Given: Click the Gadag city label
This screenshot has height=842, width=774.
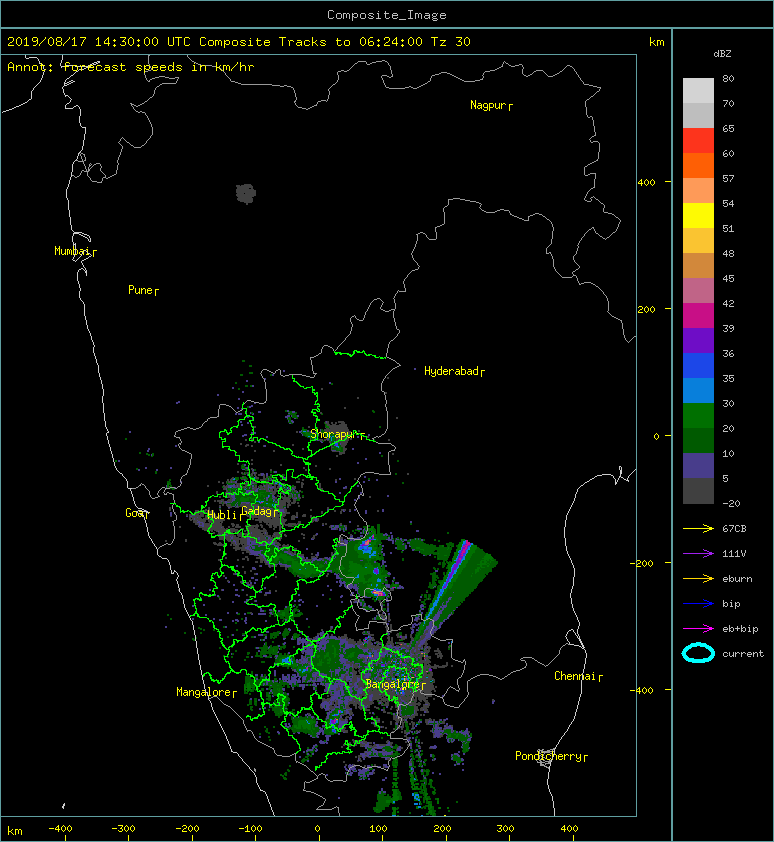Looking at the screenshot, I should (x=258, y=511).
